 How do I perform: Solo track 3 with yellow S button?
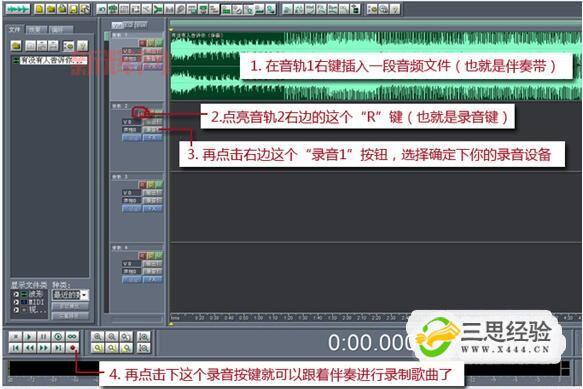(x=151, y=185)
